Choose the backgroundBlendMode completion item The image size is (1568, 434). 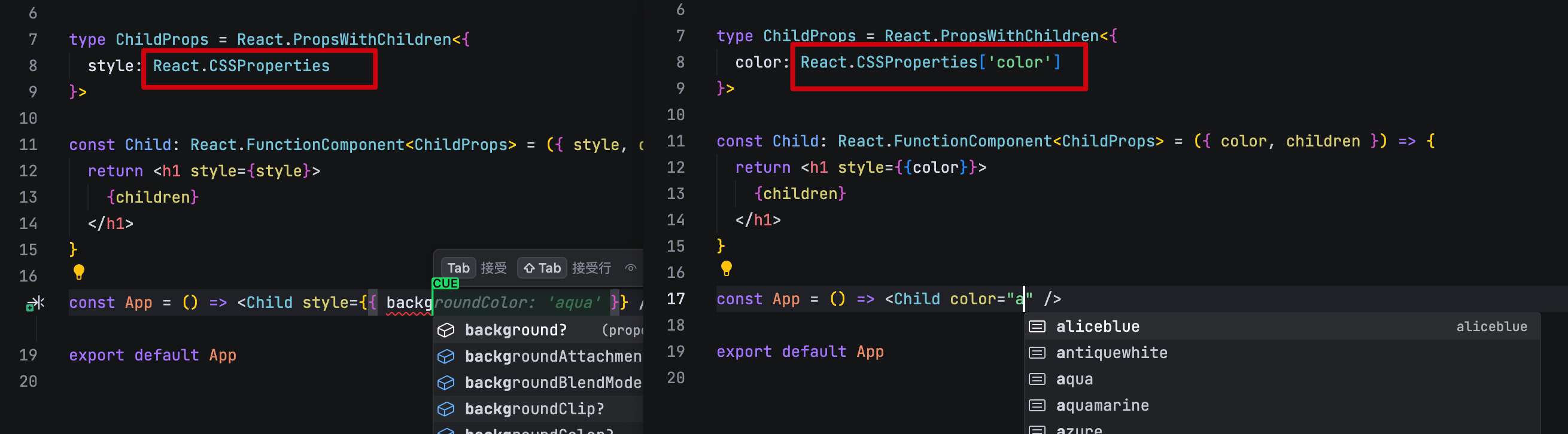pos(538,383)
